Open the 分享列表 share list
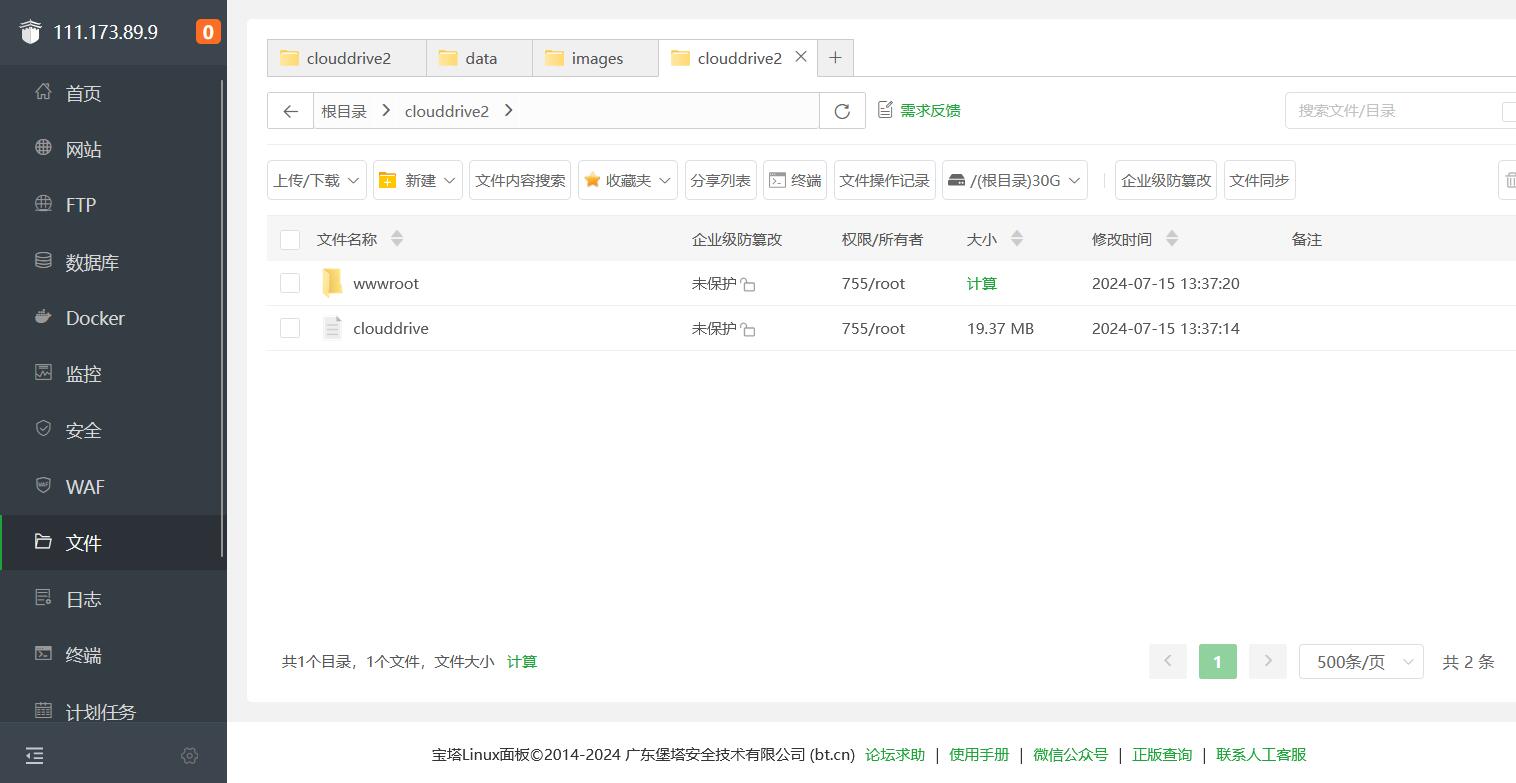 pos(721,180)
